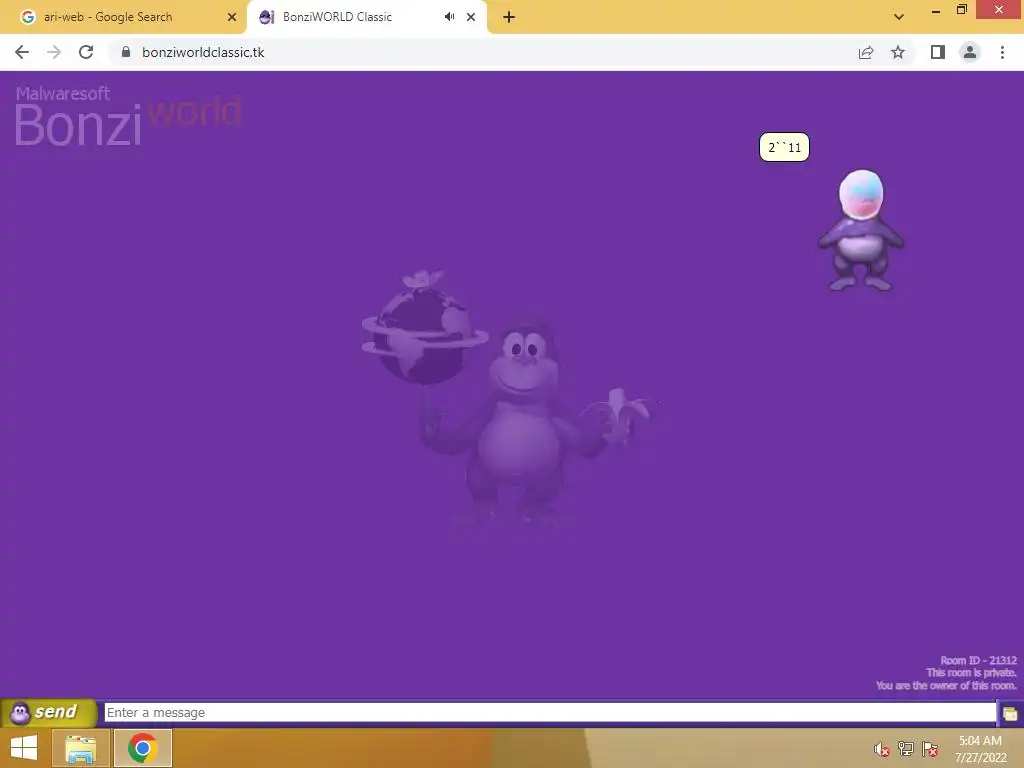Close the BonziWORLD Classic tab

tap(471, 17)
